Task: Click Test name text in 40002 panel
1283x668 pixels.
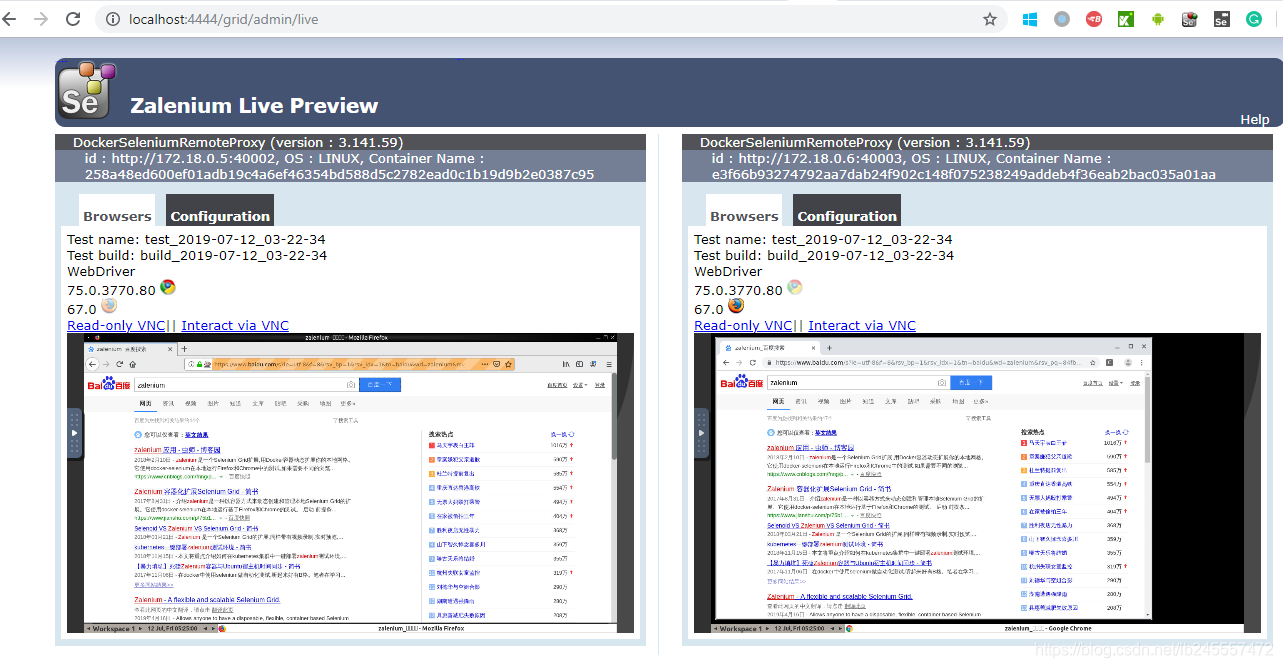Action: 196,240
